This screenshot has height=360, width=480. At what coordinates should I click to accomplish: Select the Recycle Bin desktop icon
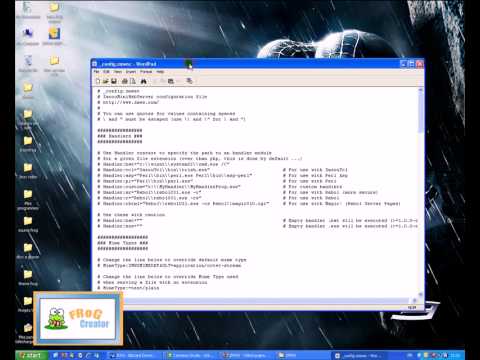coord(28,63)
